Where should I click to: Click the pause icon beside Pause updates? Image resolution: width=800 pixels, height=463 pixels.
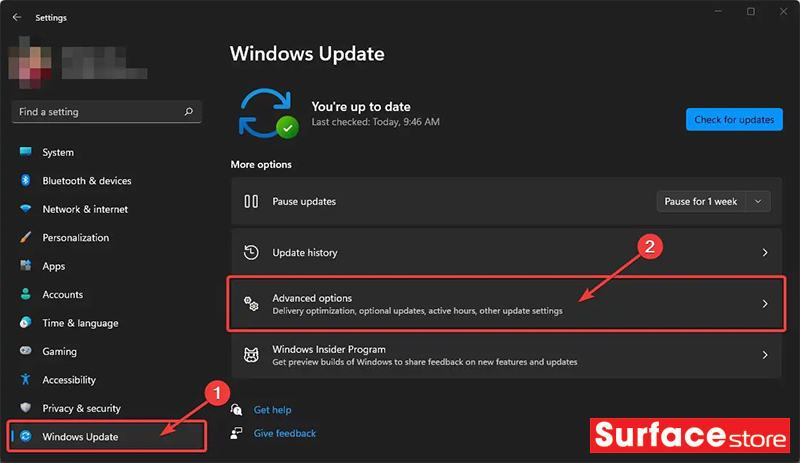pos(251,201)
